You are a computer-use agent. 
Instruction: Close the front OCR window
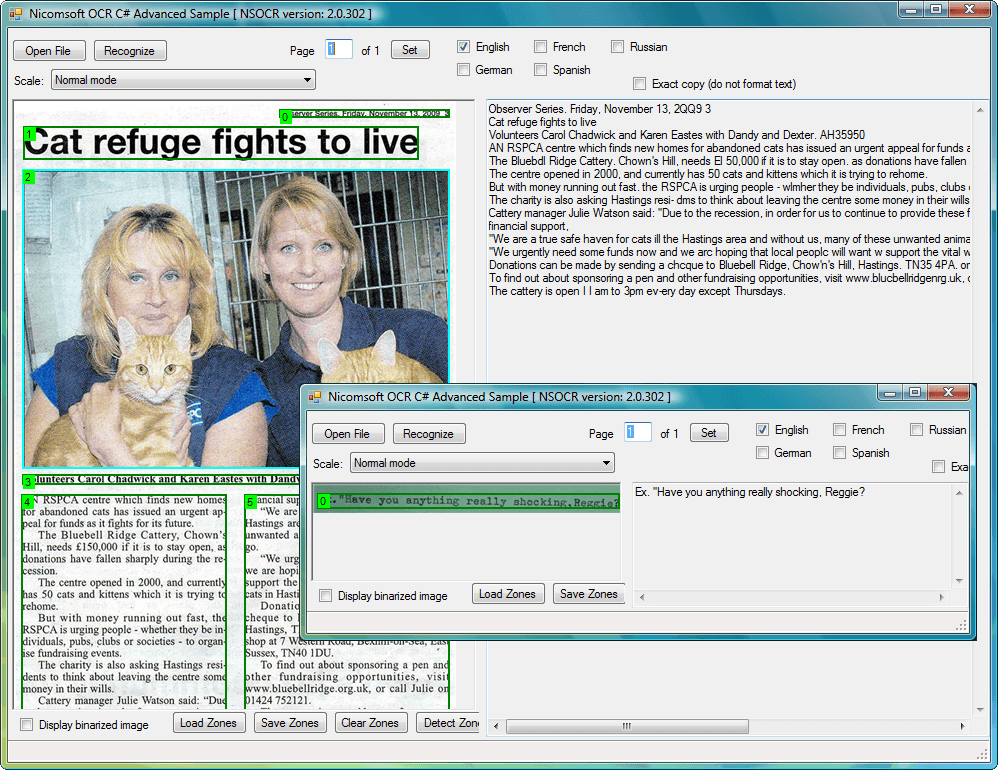coord(948,393)
